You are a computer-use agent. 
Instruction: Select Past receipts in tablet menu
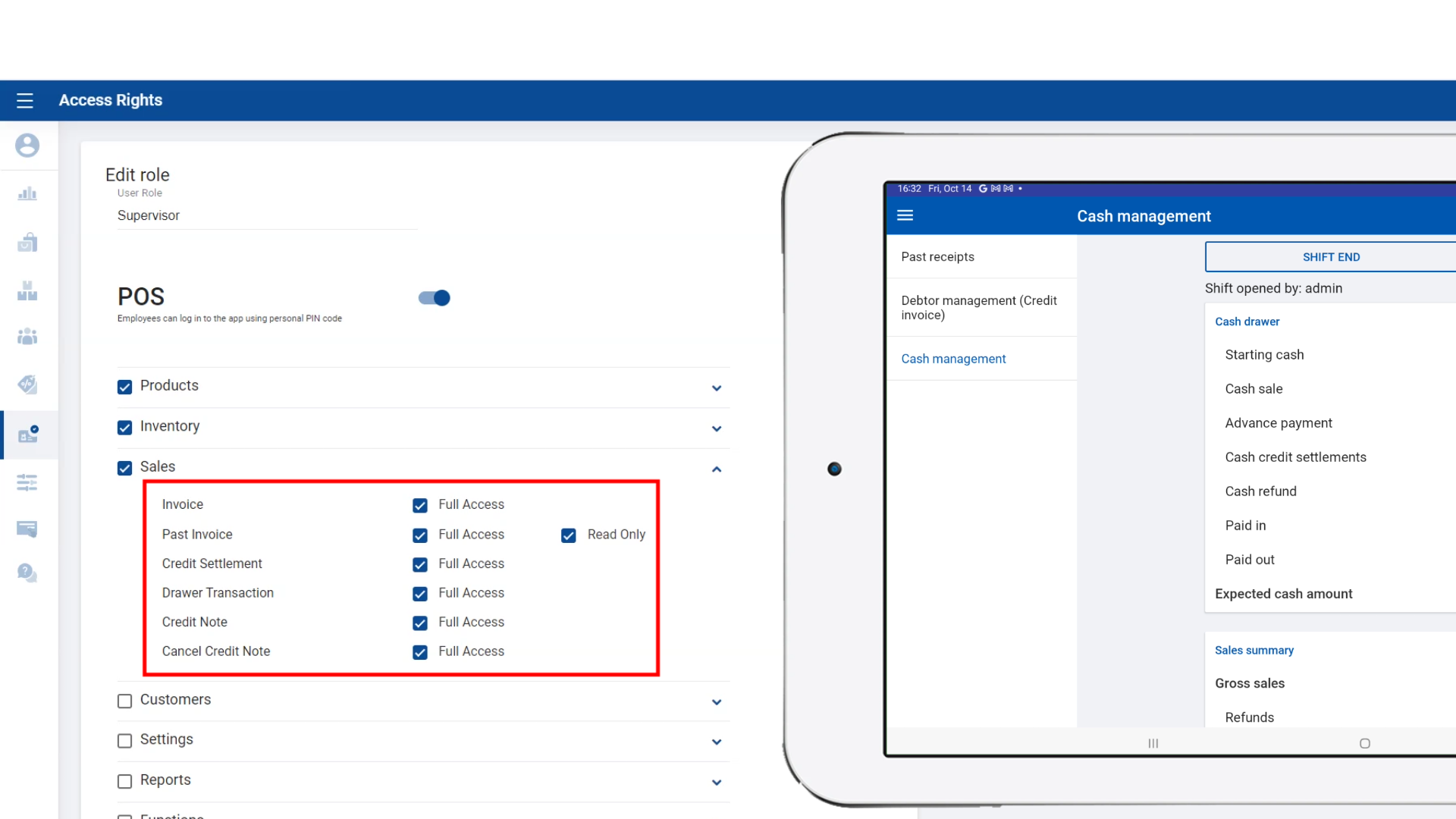coord(938,256)
